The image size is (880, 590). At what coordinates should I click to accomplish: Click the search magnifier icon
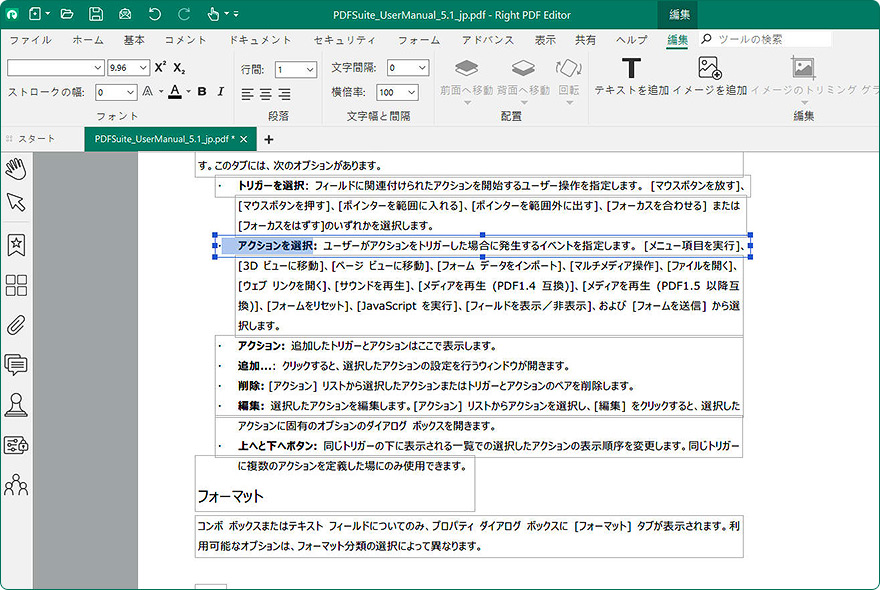coord(707,39)
